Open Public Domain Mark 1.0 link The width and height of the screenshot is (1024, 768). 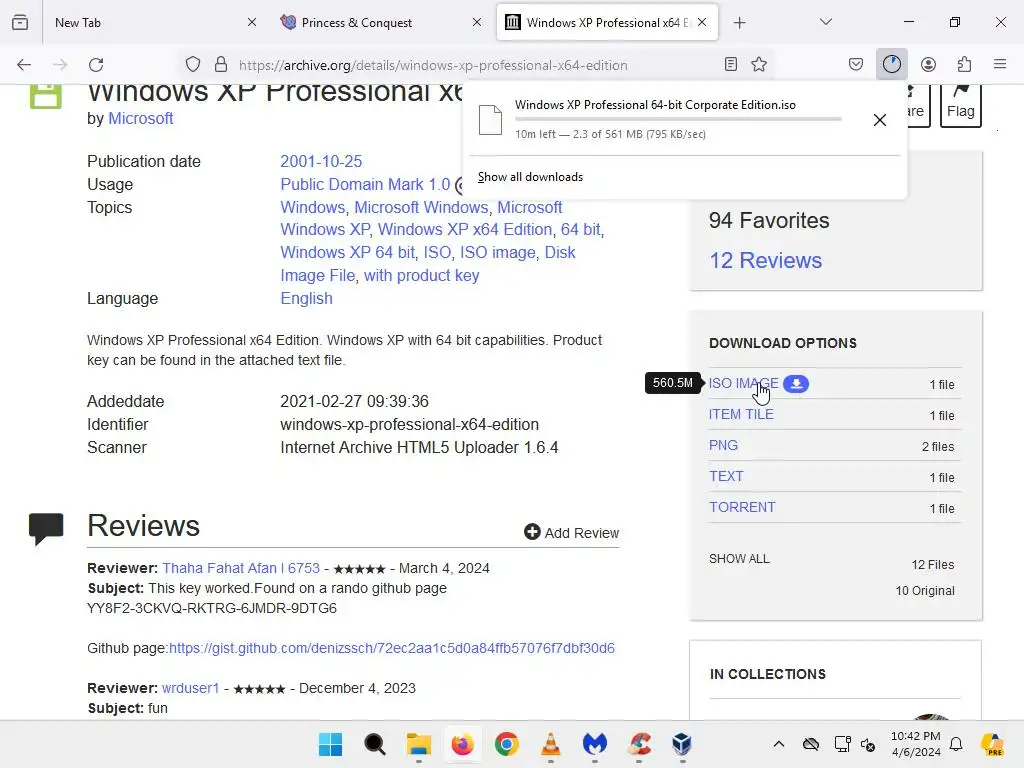[365, 184]
